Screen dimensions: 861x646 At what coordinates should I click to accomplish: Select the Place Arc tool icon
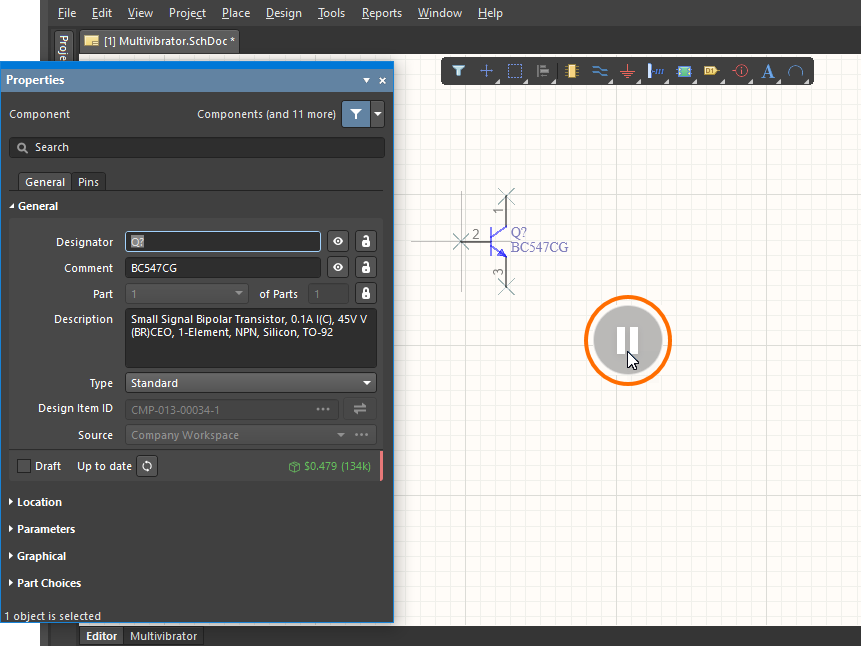[796, 71]
